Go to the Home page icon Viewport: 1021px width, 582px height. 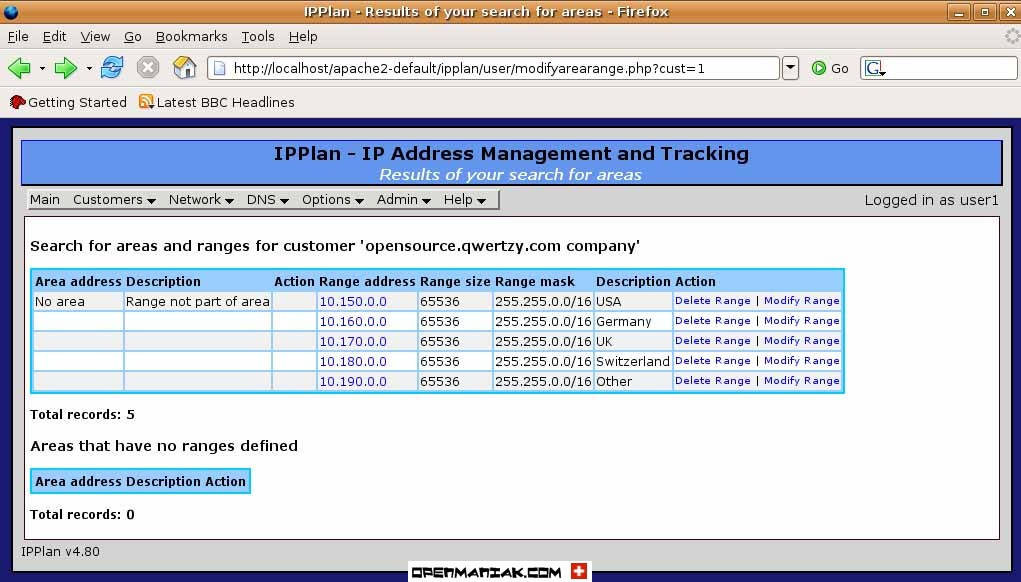pos(184,67)
